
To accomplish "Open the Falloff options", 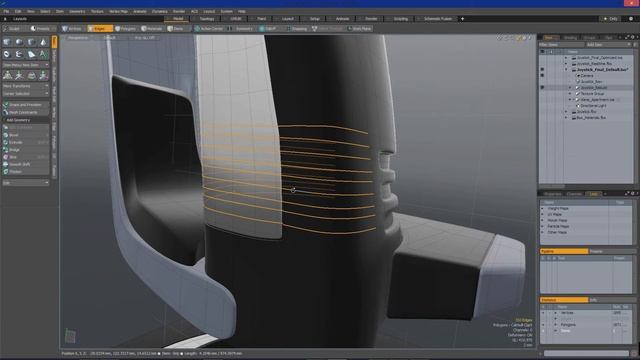I will click(268, 29).
